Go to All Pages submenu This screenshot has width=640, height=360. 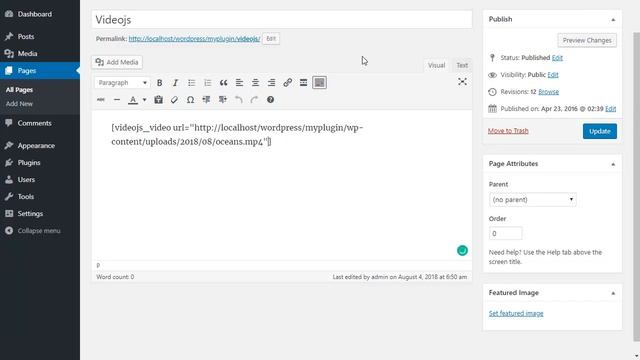tap(19, 90)
